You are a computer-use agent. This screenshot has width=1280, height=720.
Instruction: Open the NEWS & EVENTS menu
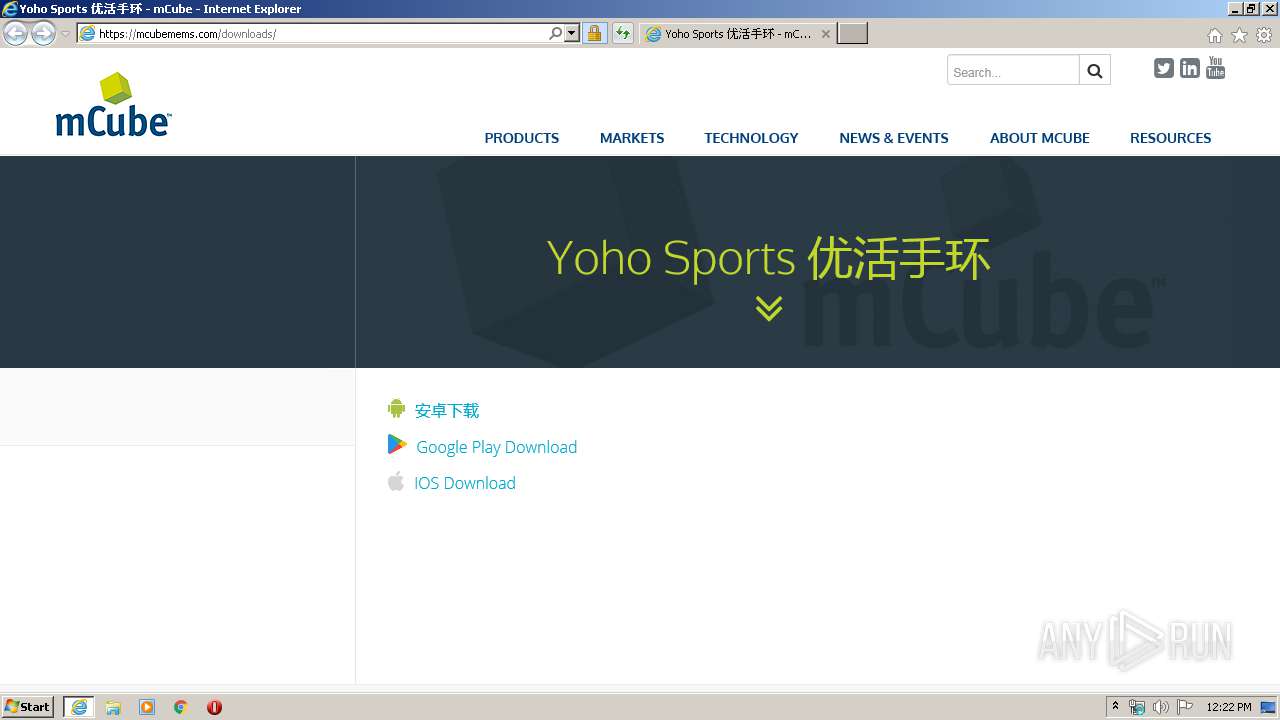point(894,138)
